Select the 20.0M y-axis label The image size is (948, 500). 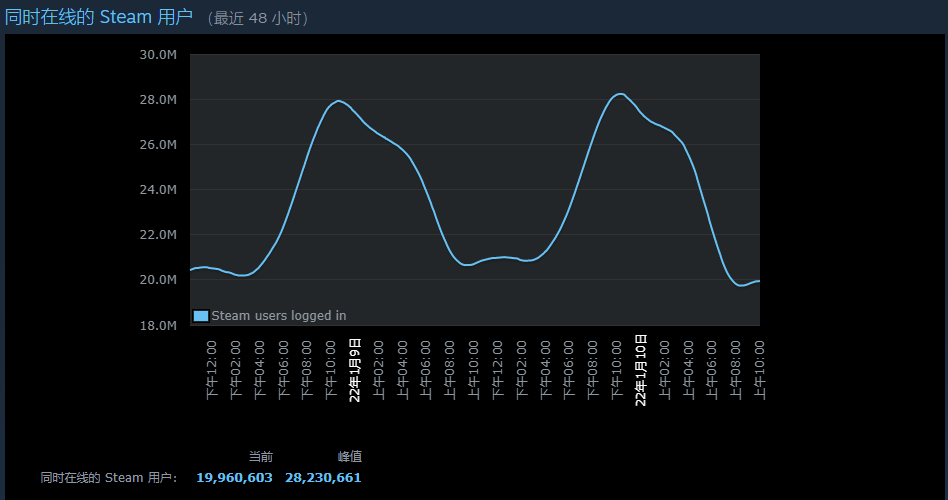[158, 279]
